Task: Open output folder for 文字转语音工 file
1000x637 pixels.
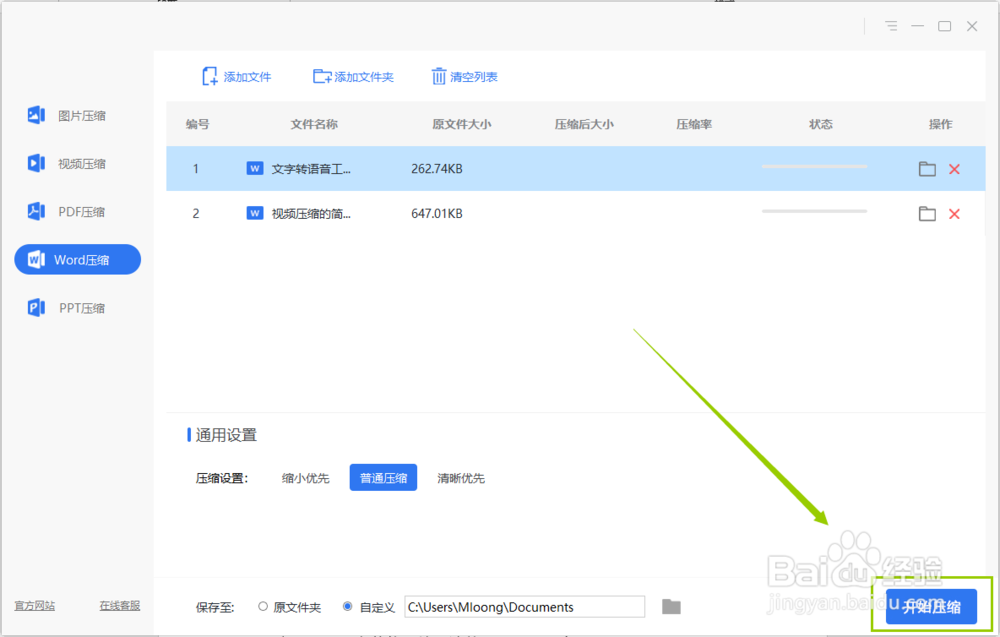Action: (927, 169)
